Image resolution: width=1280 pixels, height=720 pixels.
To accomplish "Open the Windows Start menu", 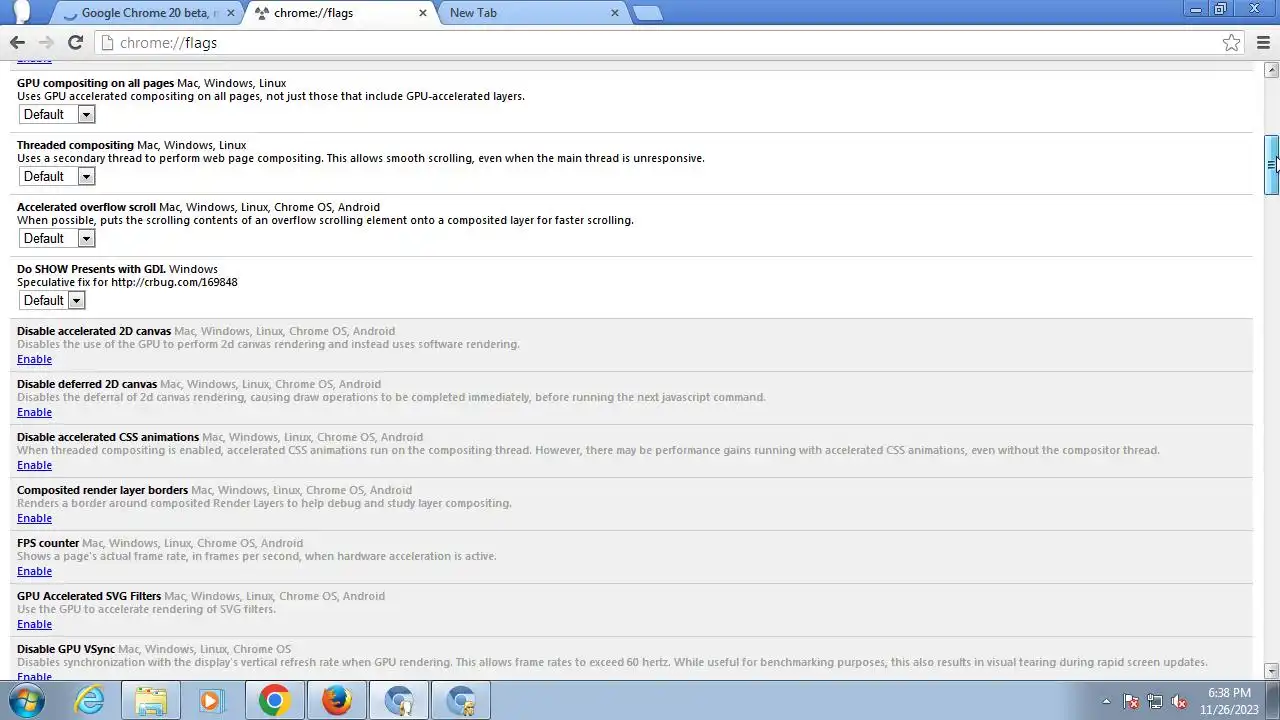I will coord(27,701).
